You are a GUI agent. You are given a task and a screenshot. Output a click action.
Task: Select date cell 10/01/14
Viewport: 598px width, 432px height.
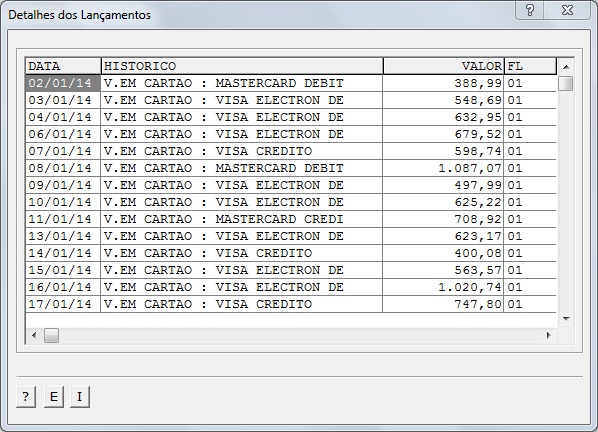point(63,202)
